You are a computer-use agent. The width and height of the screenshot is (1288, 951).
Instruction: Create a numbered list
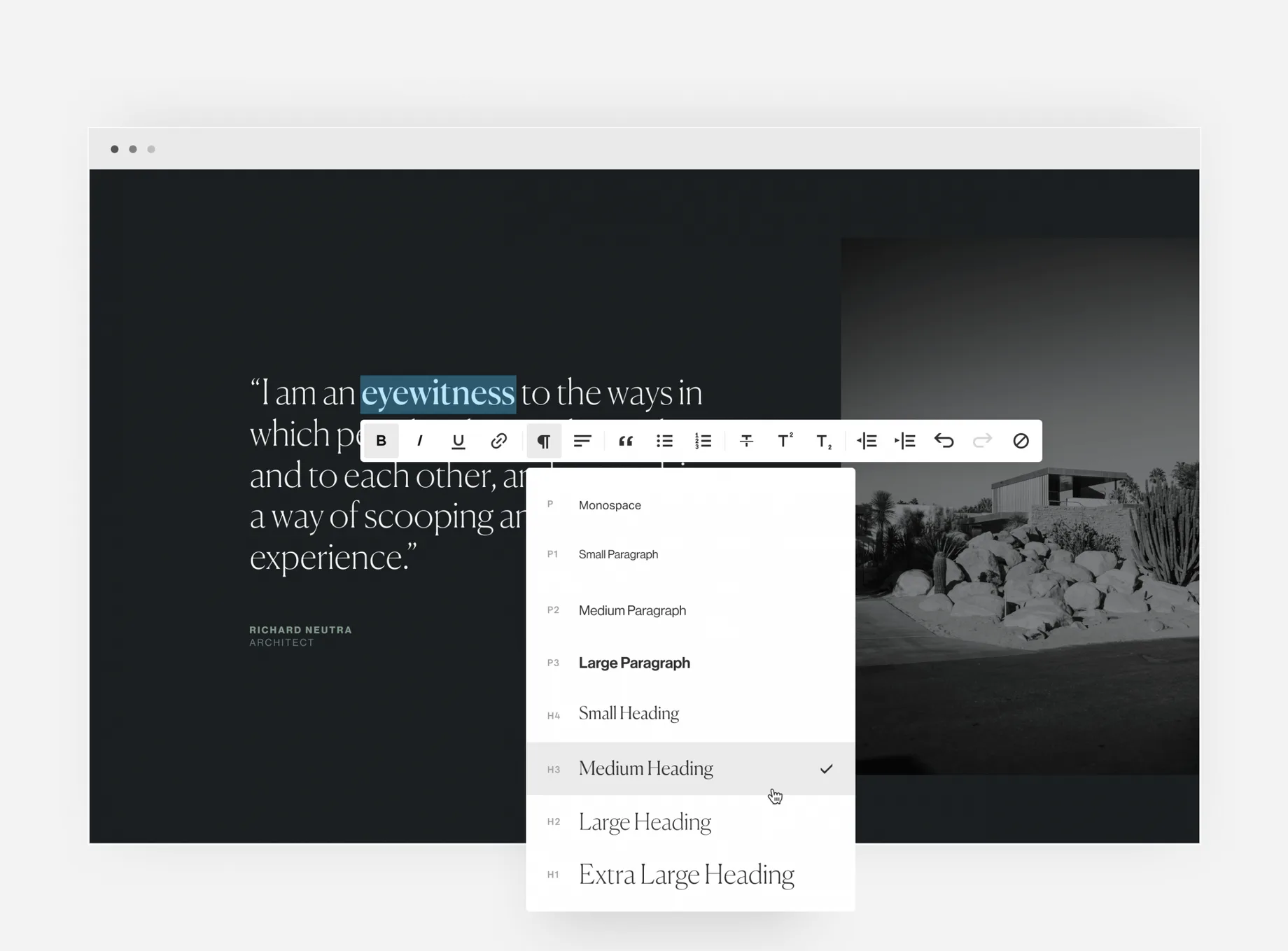tap(703, 441)
